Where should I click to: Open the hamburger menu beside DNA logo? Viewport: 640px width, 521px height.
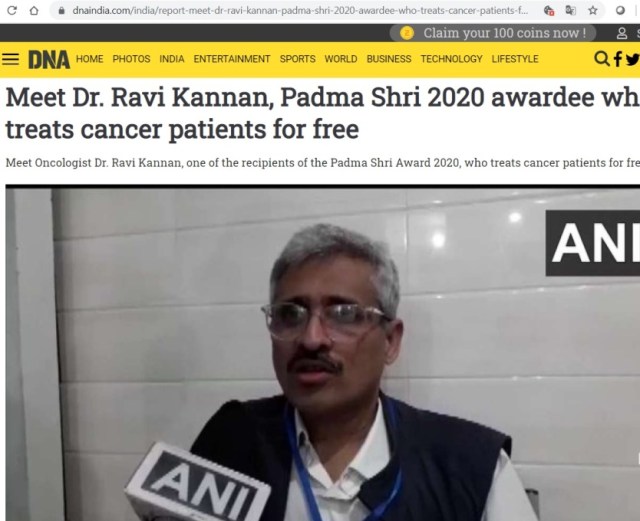[11, 59]
